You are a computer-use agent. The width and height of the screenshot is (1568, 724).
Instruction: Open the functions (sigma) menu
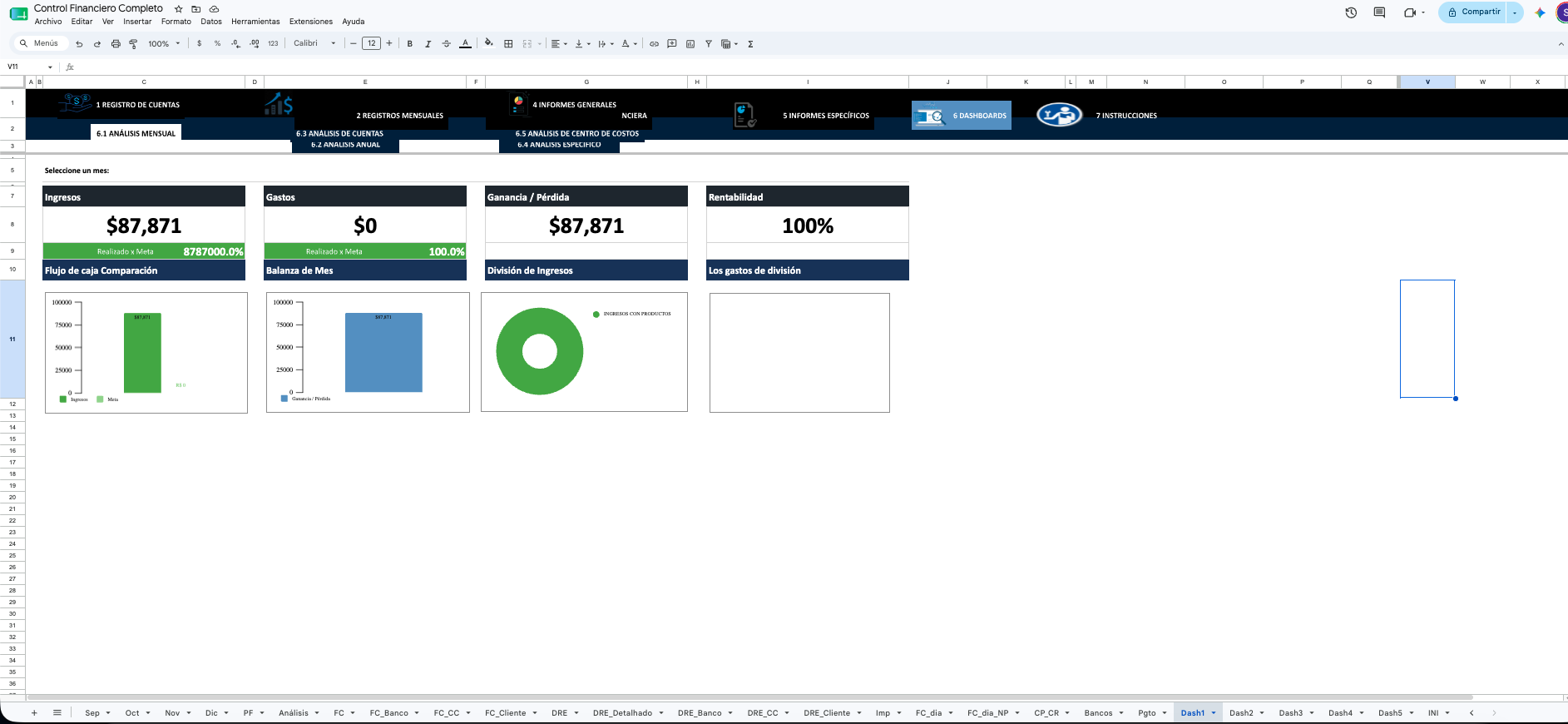750,44
